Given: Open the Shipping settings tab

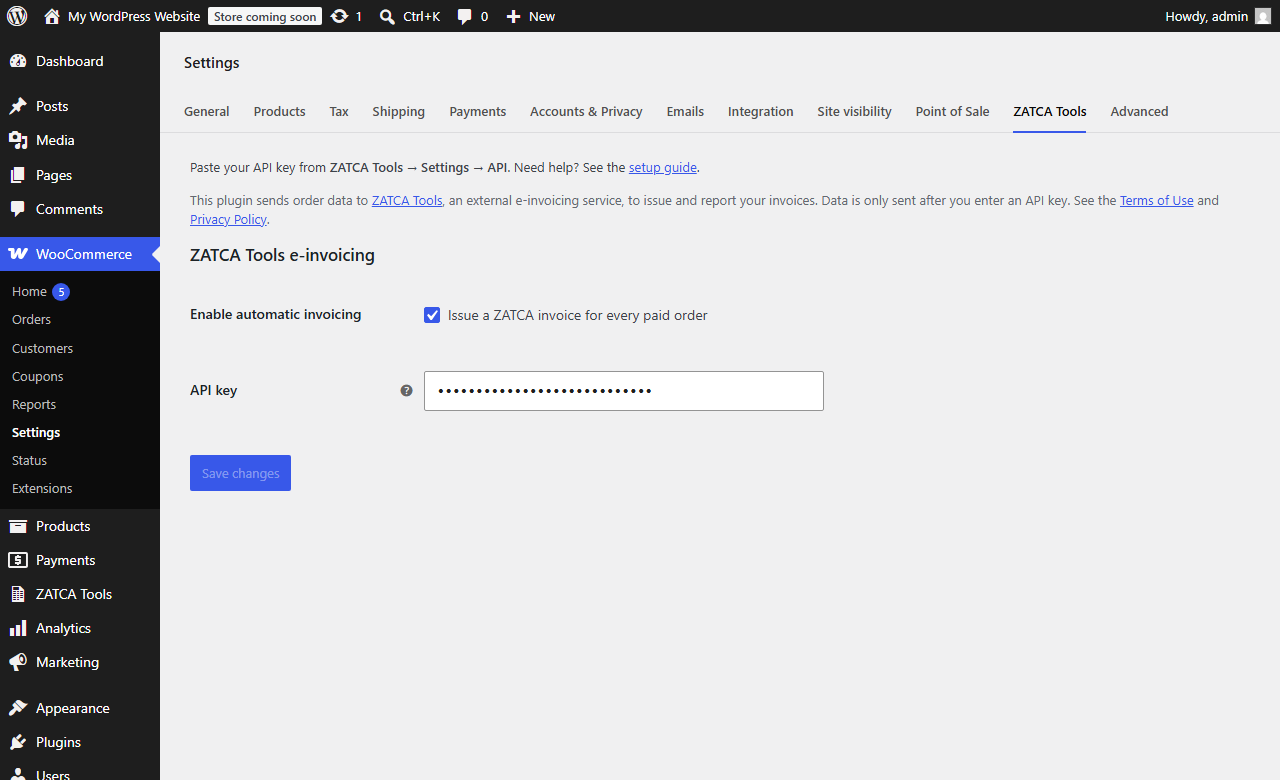Looking at the screenshot, I should (x=399, y=111).
